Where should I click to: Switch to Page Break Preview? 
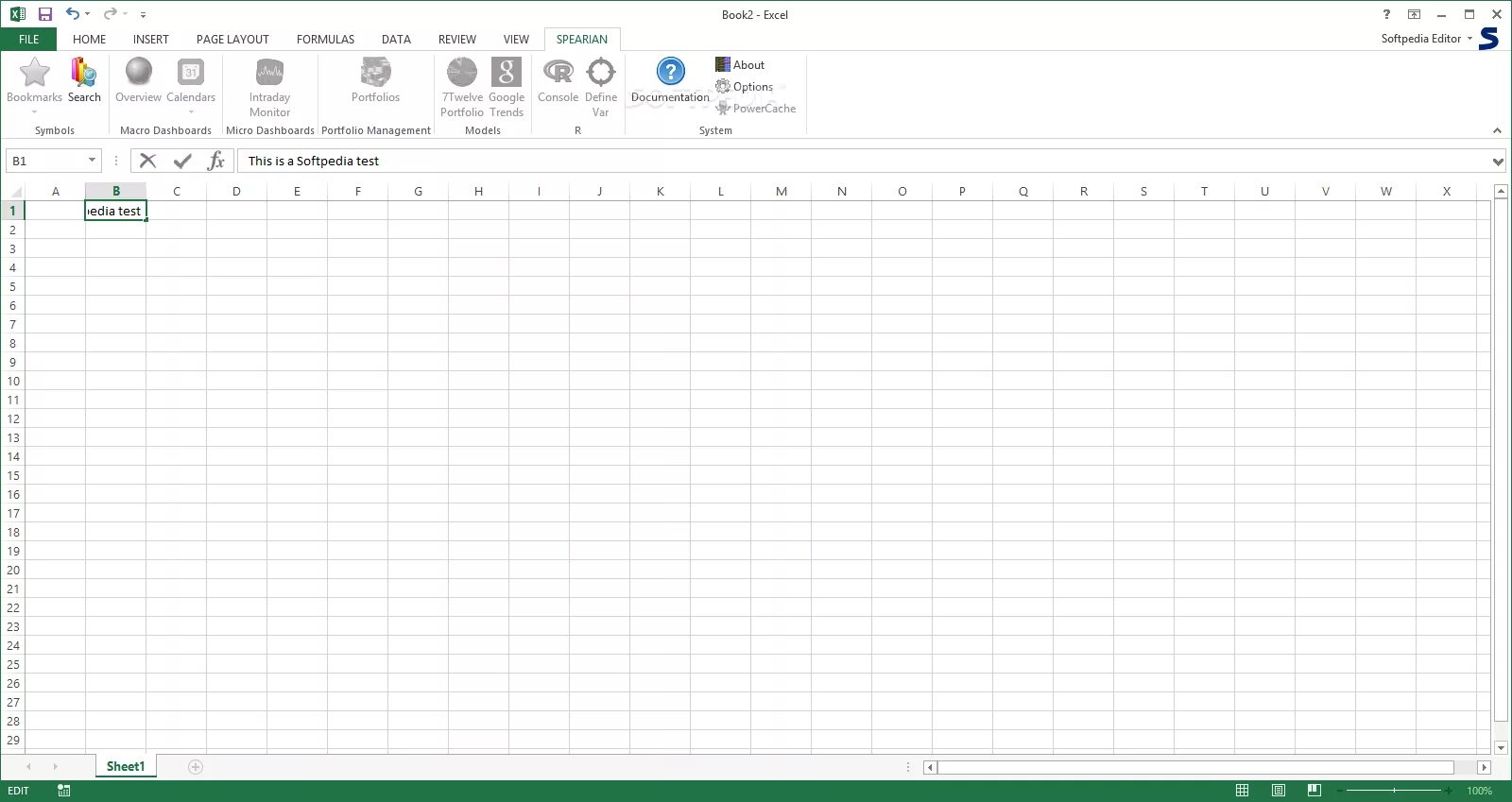pyautogui.click(x=1314, y=791)
